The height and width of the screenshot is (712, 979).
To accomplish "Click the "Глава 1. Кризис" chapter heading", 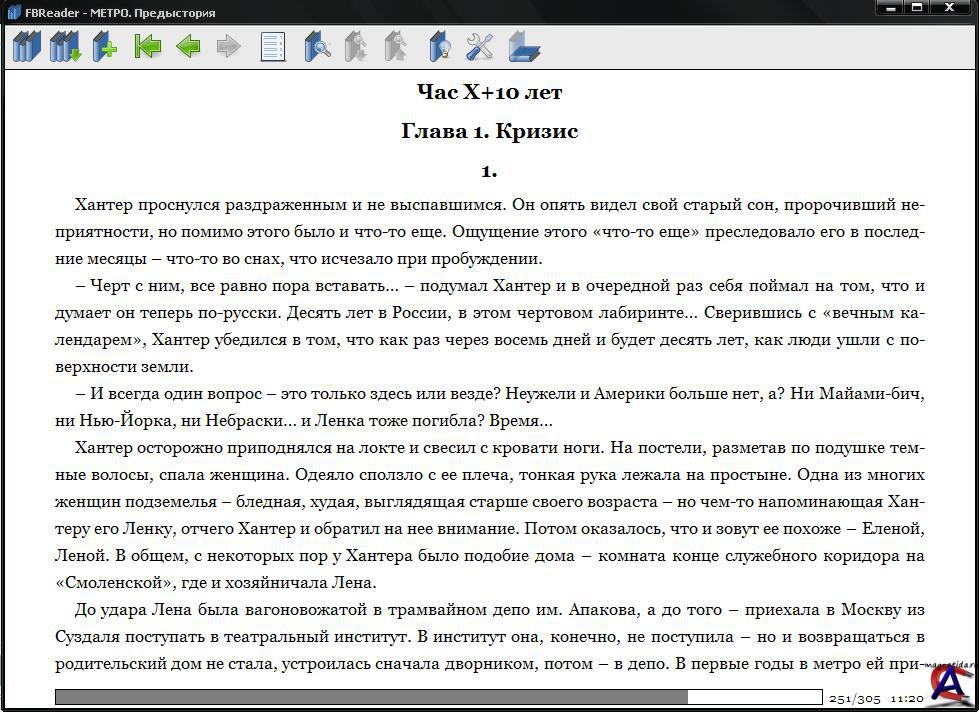I will coord(489,132).
